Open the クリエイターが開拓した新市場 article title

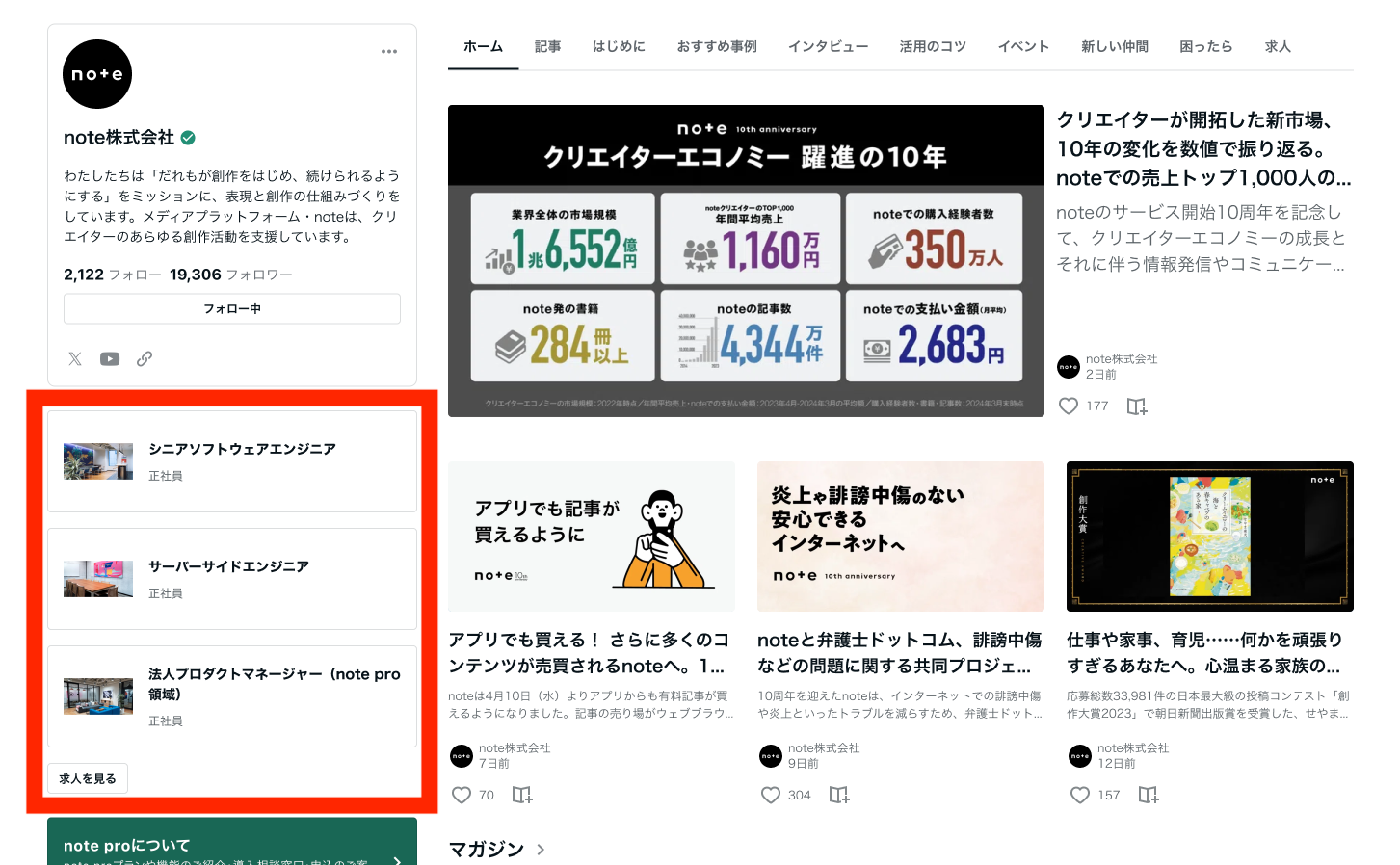click(x=1204, y=149)
